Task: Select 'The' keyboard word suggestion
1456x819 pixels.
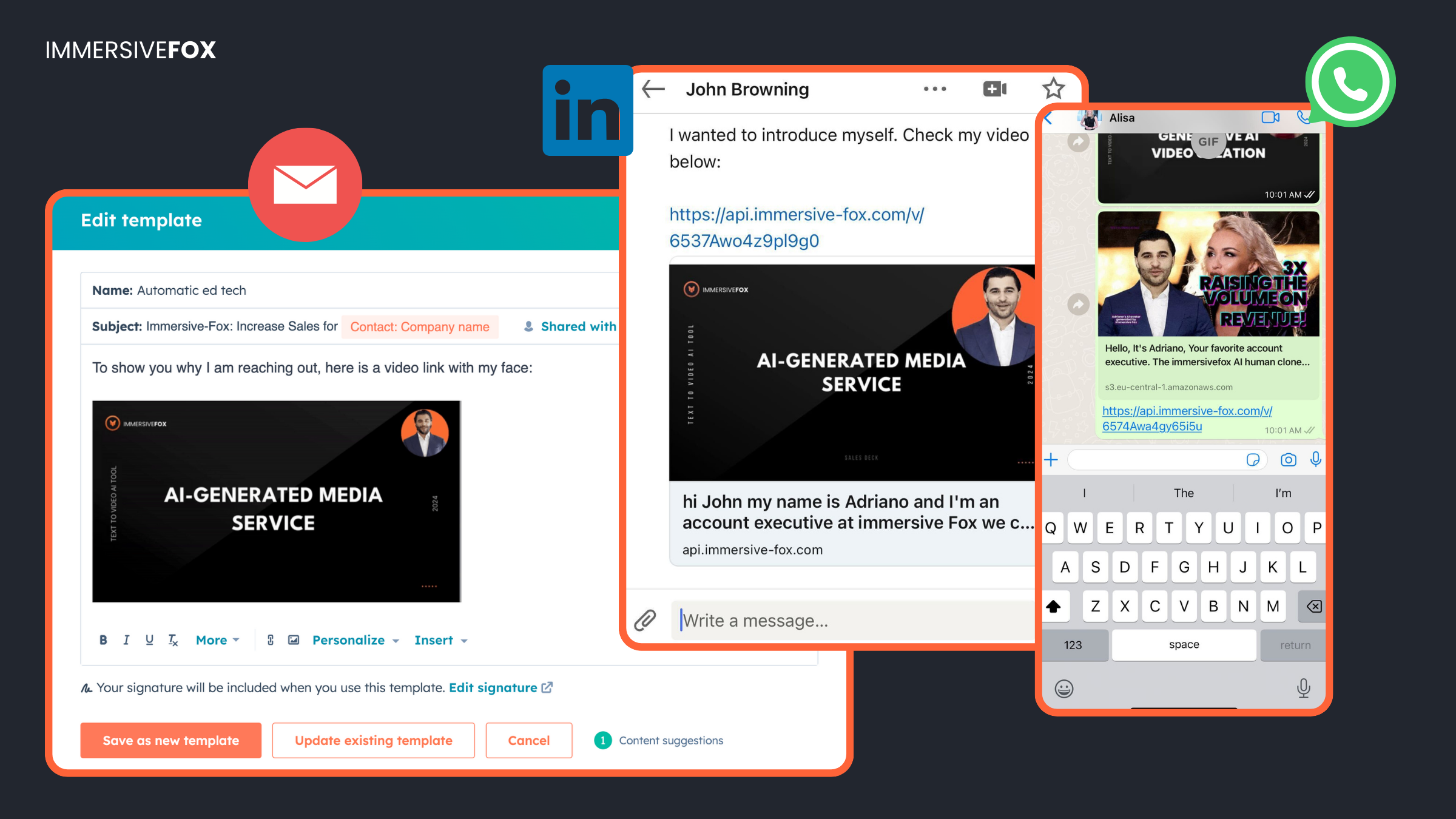Action: [1183, 493]
